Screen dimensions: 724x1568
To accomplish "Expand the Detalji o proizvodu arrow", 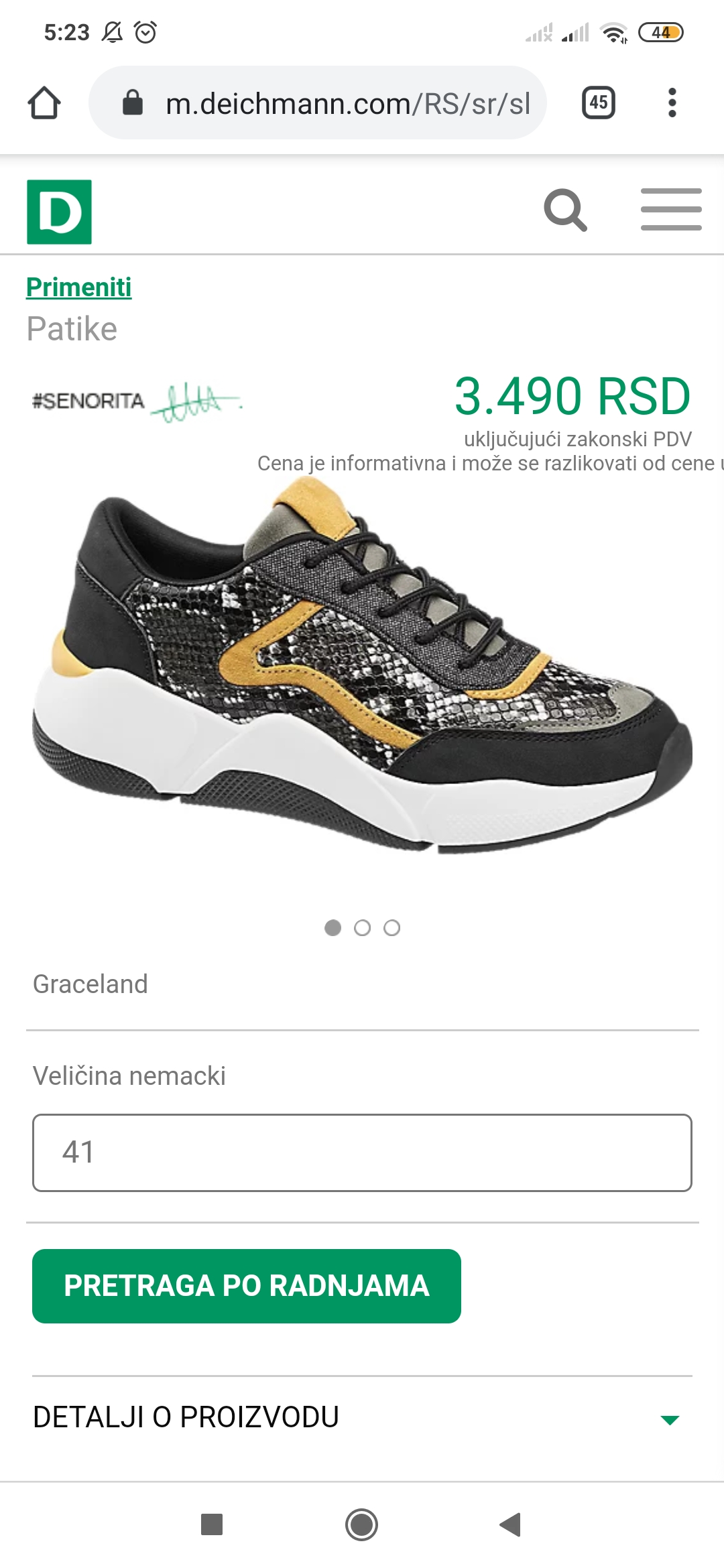I will click(670, 1419).
